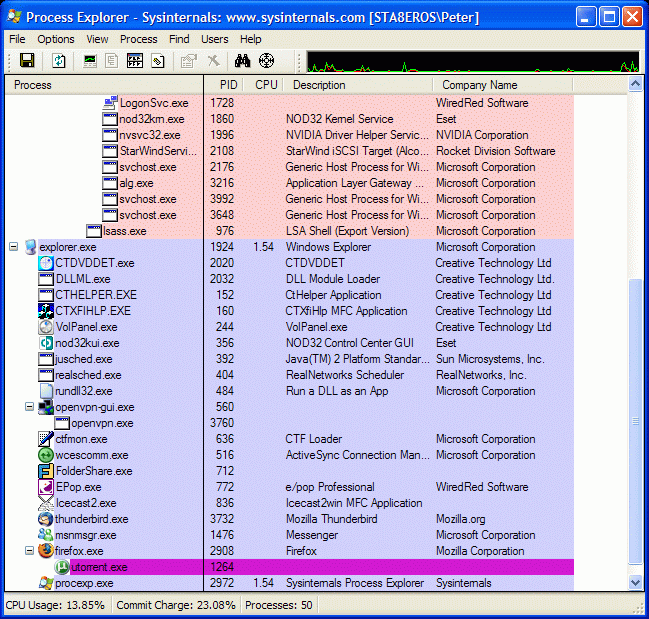649x619 pixels.
Task: Click the LogonSvc.exe icon
Action: (x=110, y=103)
